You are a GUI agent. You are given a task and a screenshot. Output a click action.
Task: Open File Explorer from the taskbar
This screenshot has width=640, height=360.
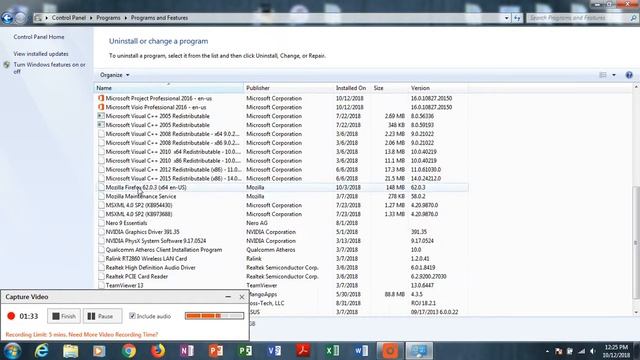(70, 351)
